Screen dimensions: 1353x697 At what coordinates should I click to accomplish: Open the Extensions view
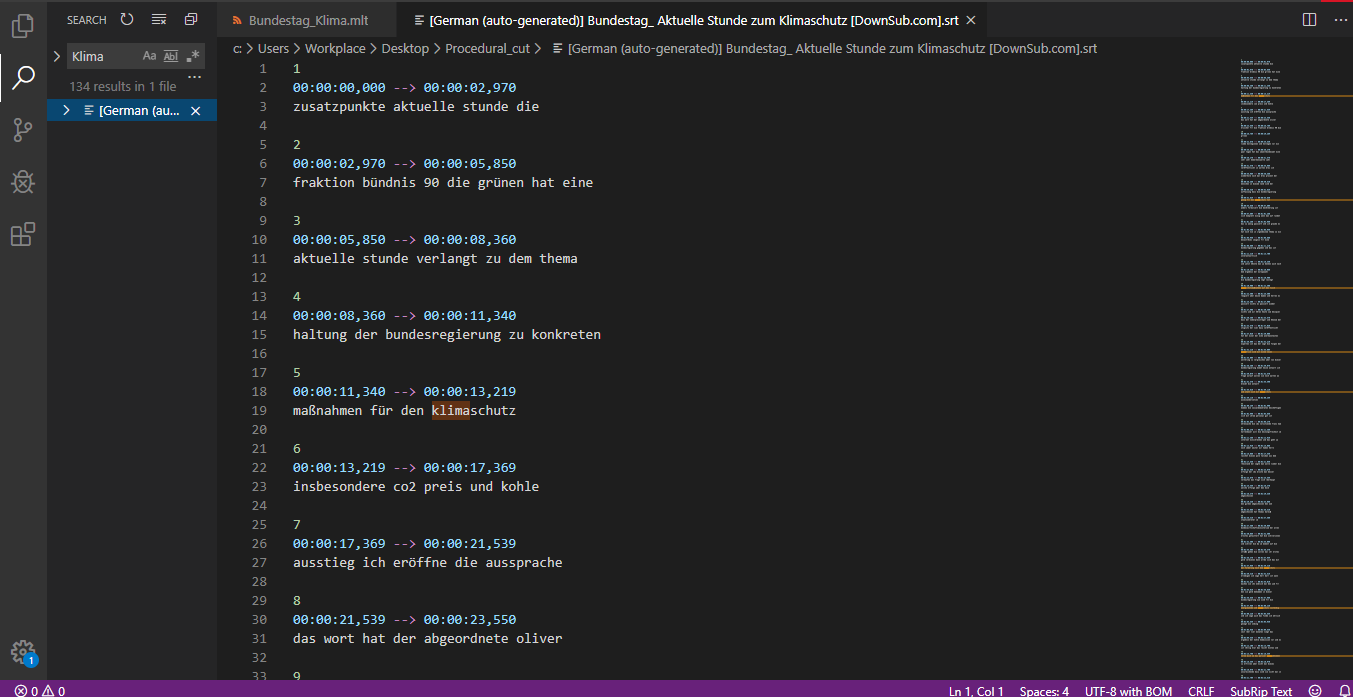pos(23,235)
